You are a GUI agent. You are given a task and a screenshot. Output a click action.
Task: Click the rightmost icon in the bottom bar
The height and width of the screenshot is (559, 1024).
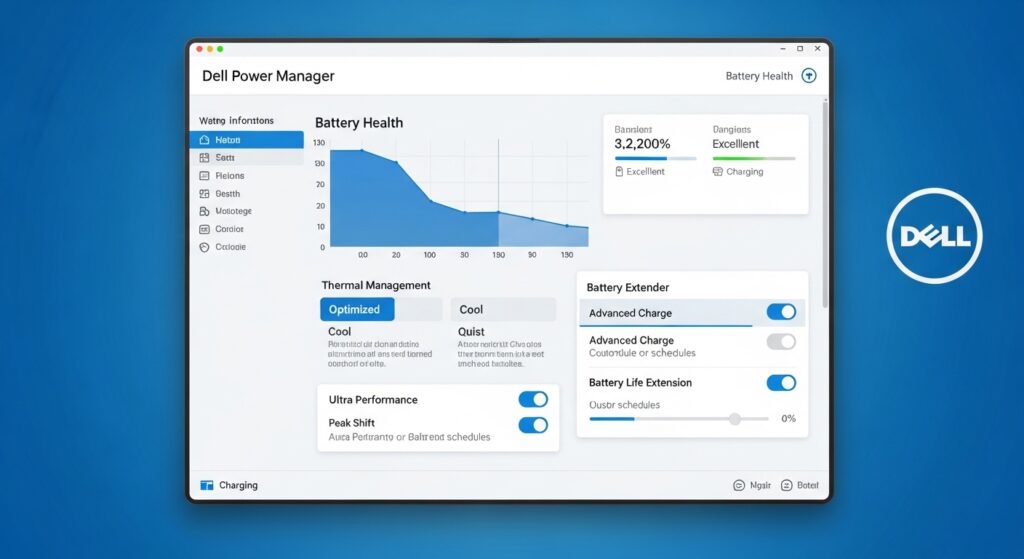[786, 485]
